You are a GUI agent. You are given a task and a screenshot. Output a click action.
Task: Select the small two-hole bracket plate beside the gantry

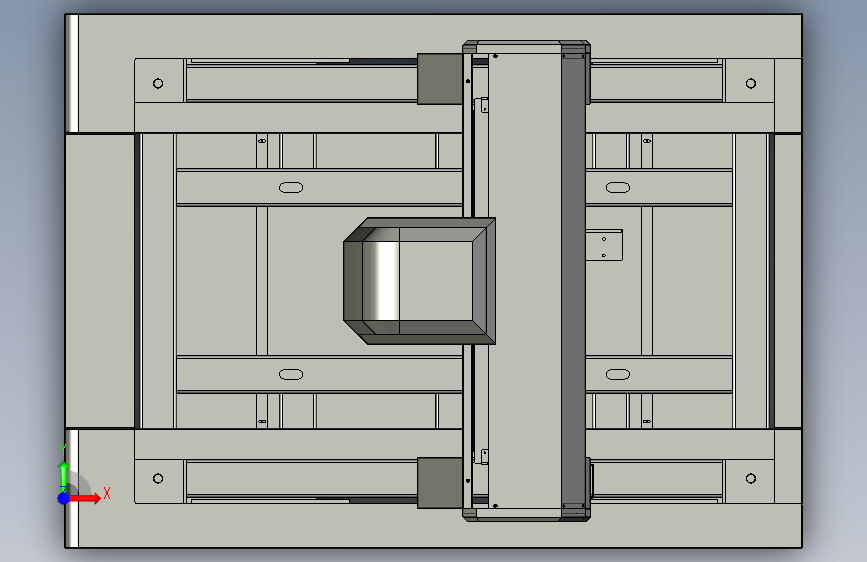click(604, 245)
